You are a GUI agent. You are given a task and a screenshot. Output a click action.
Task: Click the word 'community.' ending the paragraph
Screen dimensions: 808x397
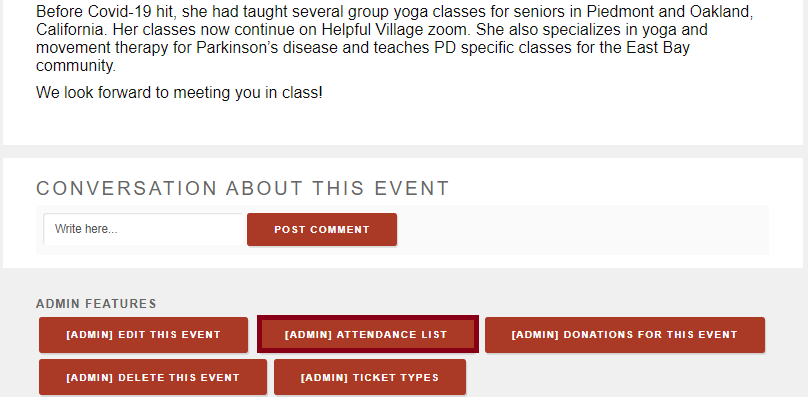pyautogui.click(x=76, y=65)
